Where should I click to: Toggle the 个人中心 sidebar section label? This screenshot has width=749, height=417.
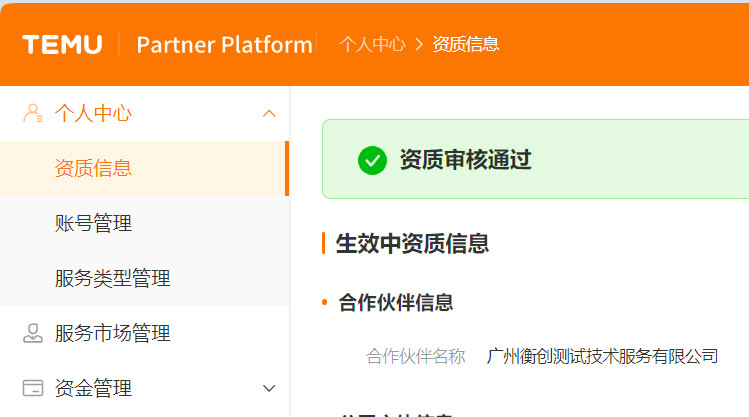pos(93,113)
